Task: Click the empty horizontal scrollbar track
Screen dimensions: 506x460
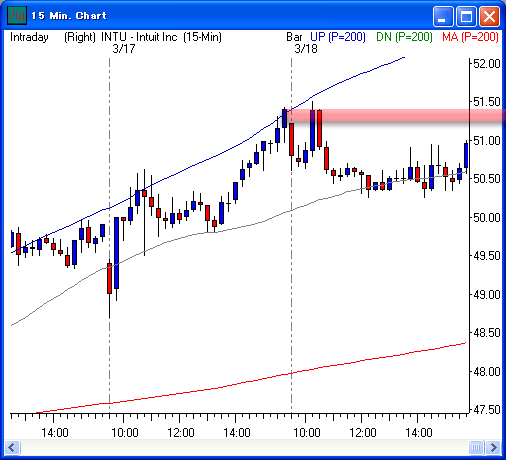Action: tap(244, 447)
